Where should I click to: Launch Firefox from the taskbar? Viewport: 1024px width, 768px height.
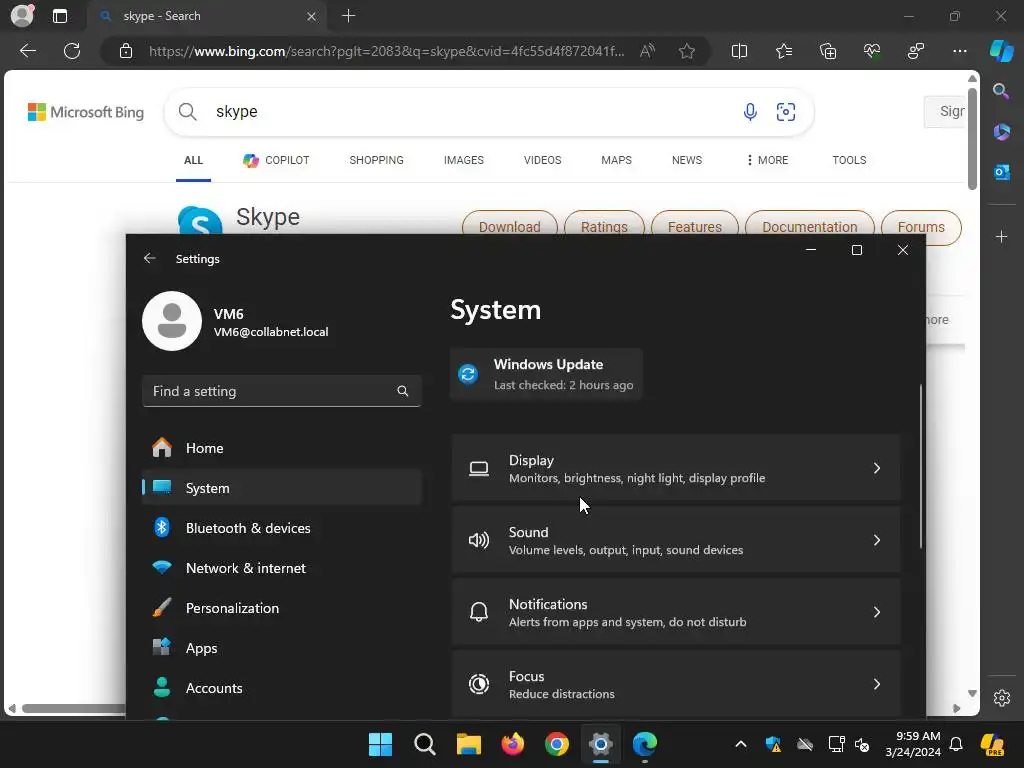[513, 744]
